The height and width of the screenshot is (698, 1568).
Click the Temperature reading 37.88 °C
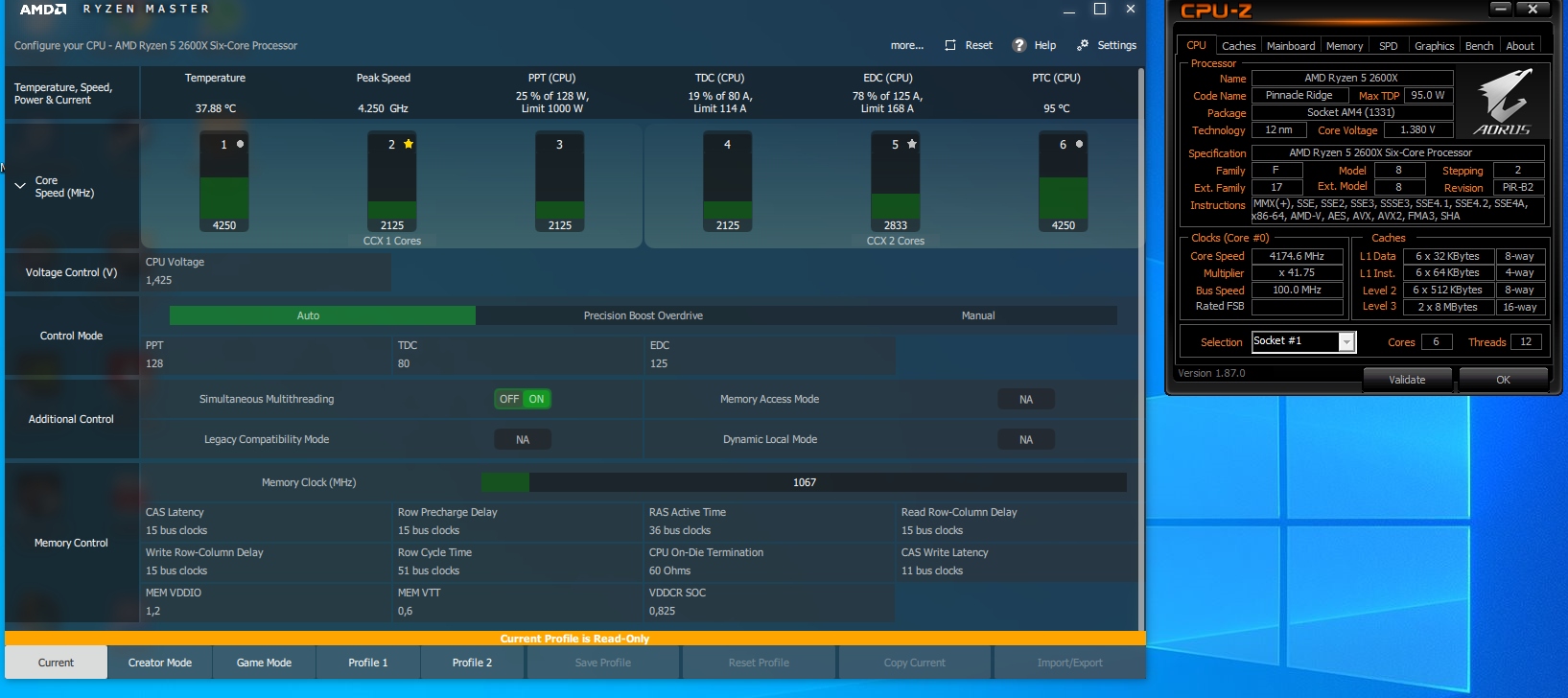[216, 109]
